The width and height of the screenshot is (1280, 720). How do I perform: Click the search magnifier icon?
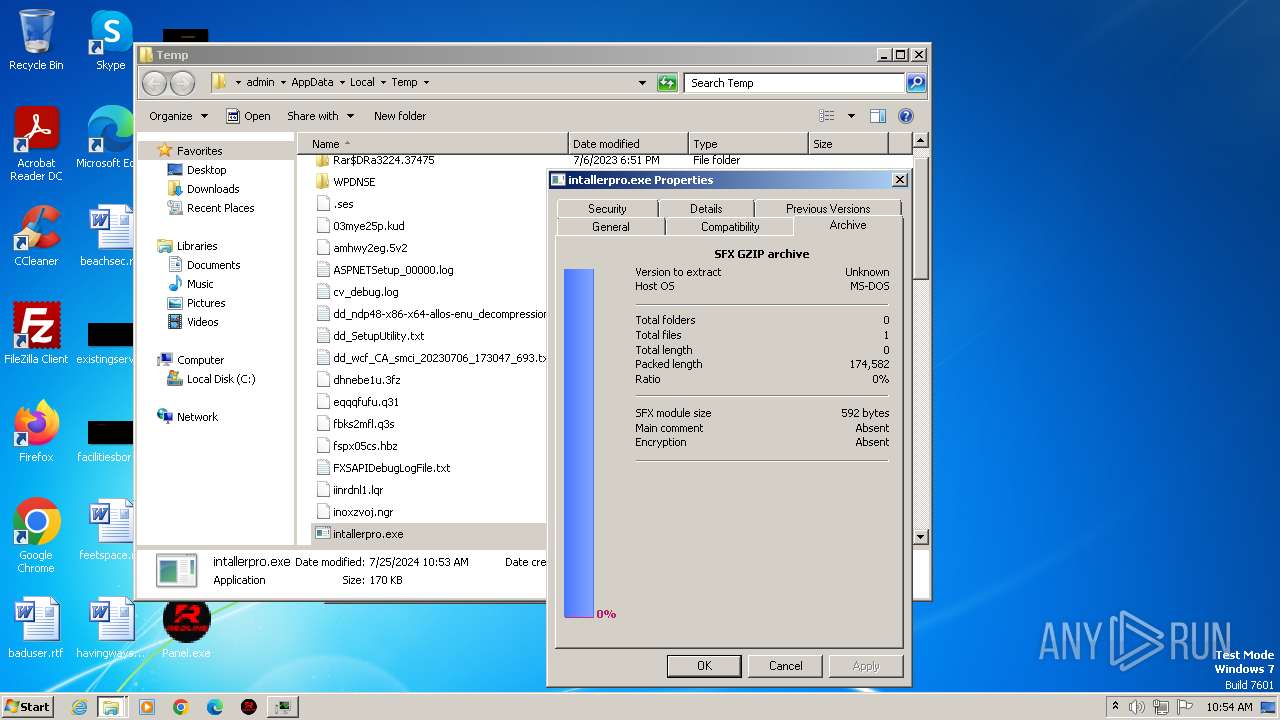pyautogui.click(x=915, y=83)
